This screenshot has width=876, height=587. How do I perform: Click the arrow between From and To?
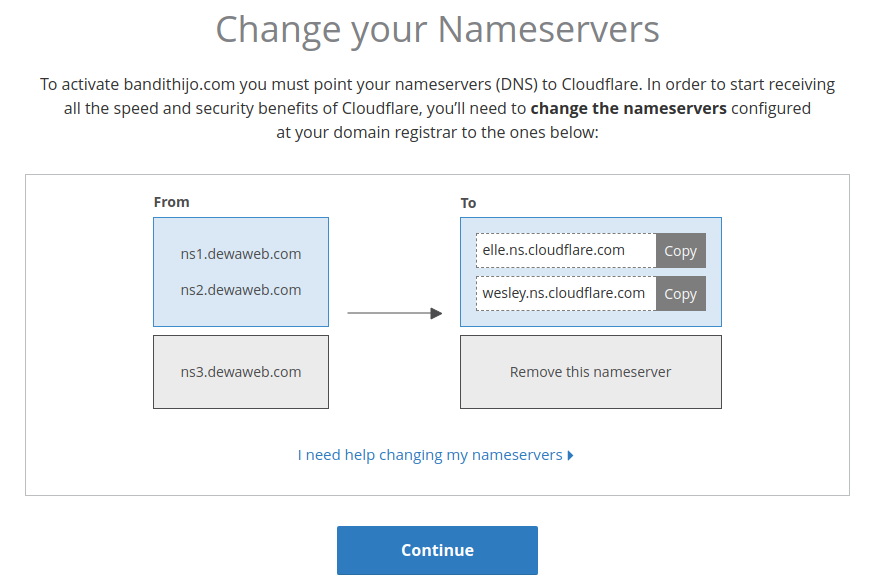point(394,313)
